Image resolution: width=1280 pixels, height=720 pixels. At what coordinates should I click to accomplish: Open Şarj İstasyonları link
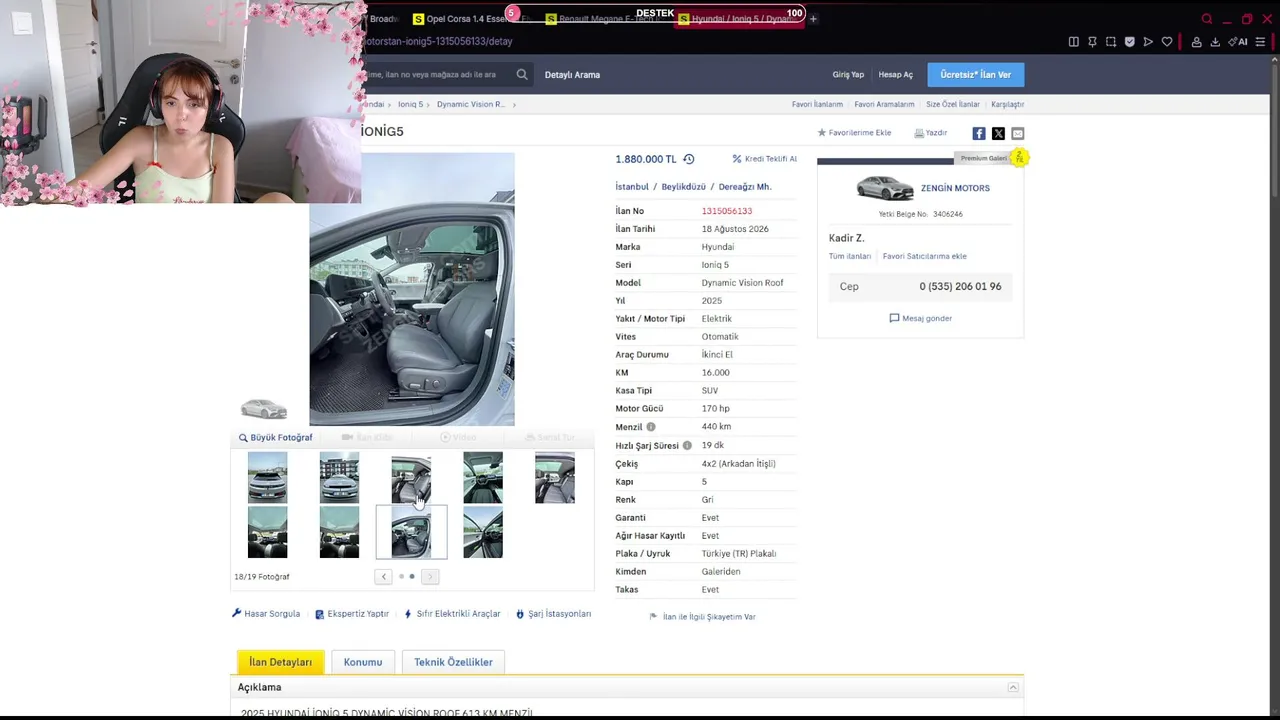tap(553, 614)
